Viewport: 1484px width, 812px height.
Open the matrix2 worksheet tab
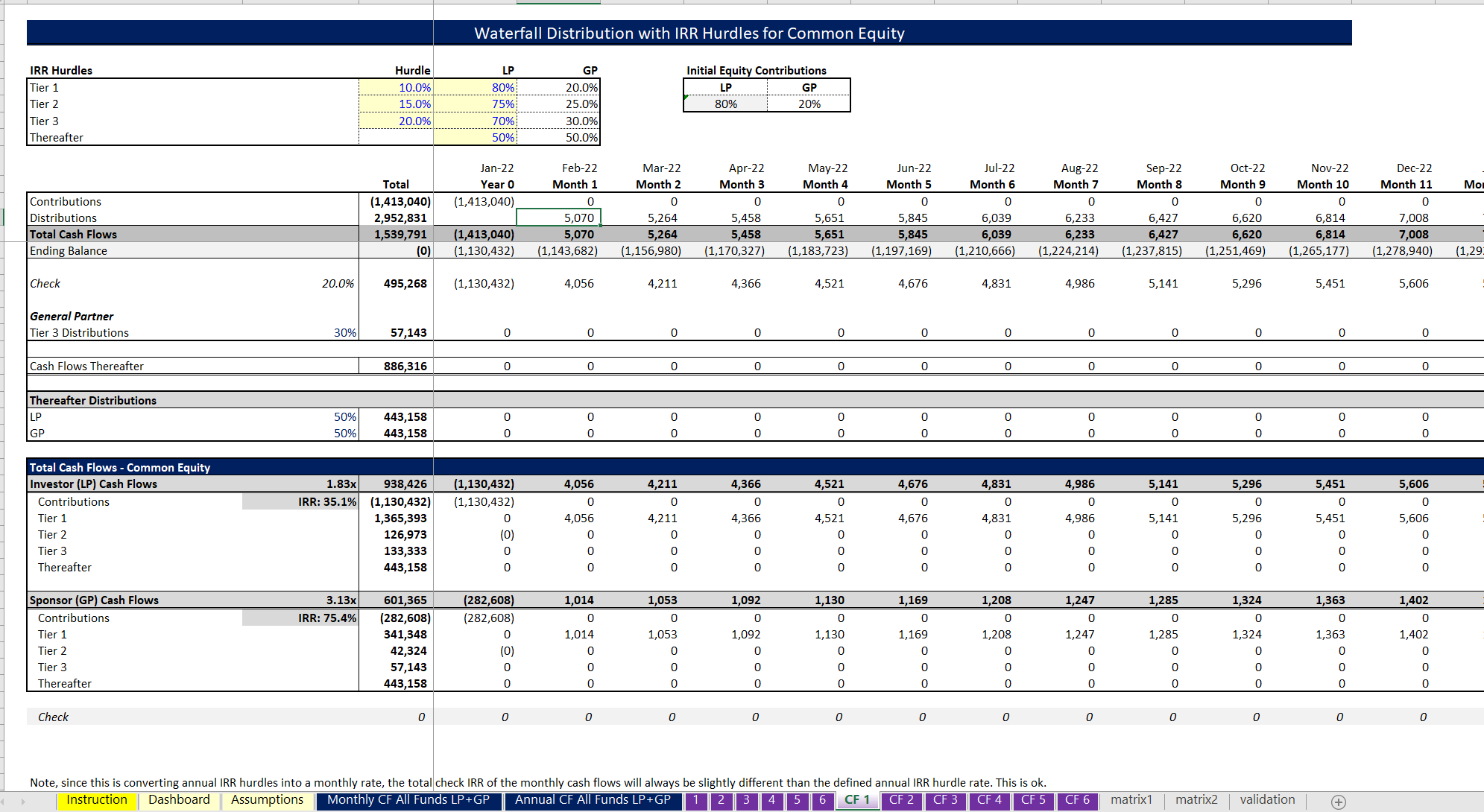click(x=1197, y=800)
